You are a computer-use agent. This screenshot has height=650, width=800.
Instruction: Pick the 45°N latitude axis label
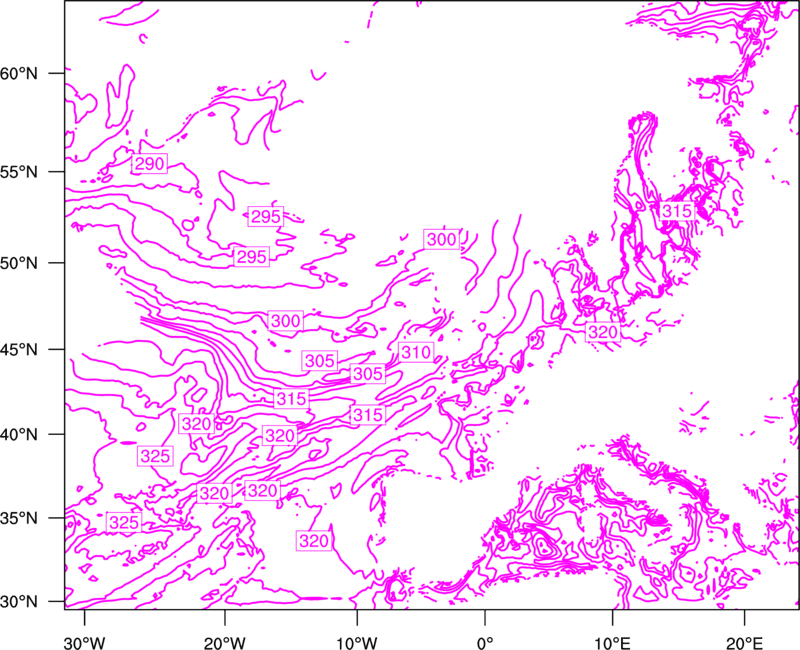pos(19,349)
